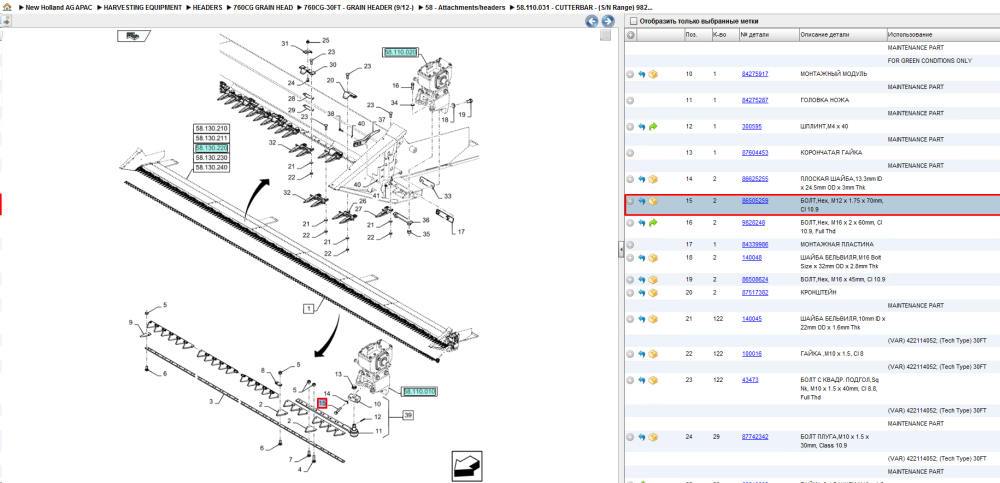
Task: Click the toolbar icon below the home icon
Action: pyautogui.click(x=6, y=21)
